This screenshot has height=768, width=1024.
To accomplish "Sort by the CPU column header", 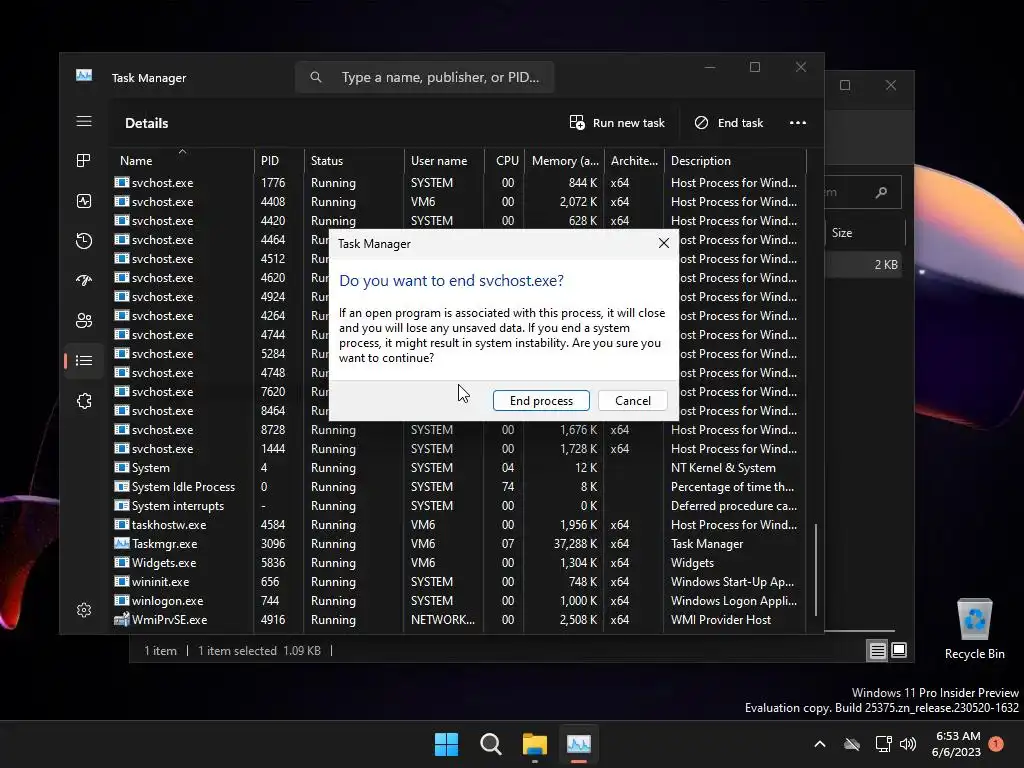I will point(505,161).
